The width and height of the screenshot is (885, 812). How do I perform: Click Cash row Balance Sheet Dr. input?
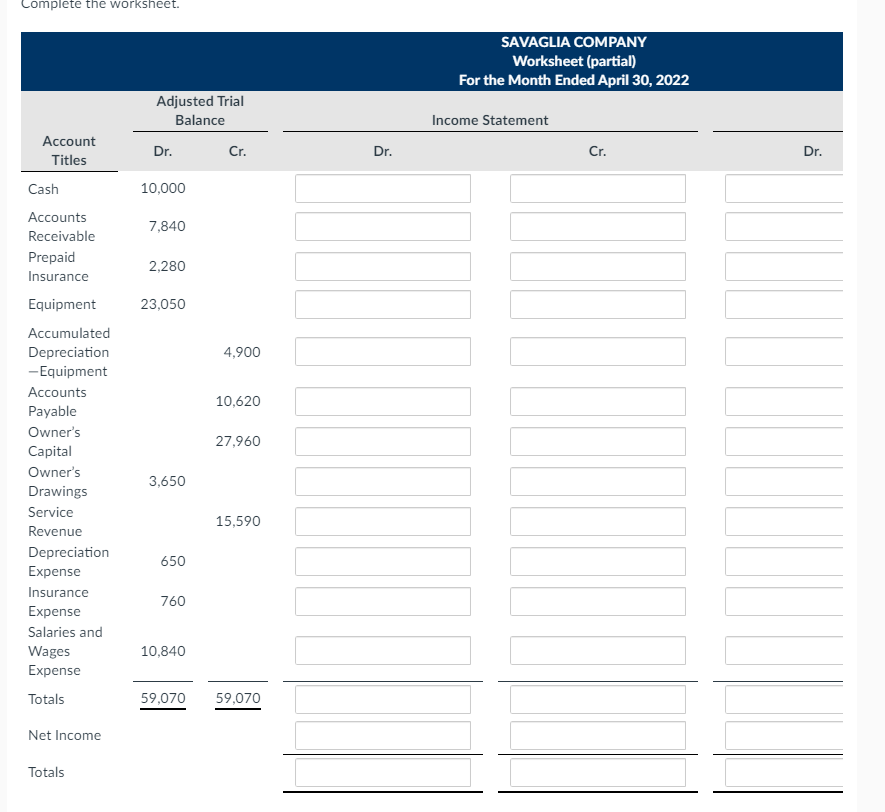point(784,188)
